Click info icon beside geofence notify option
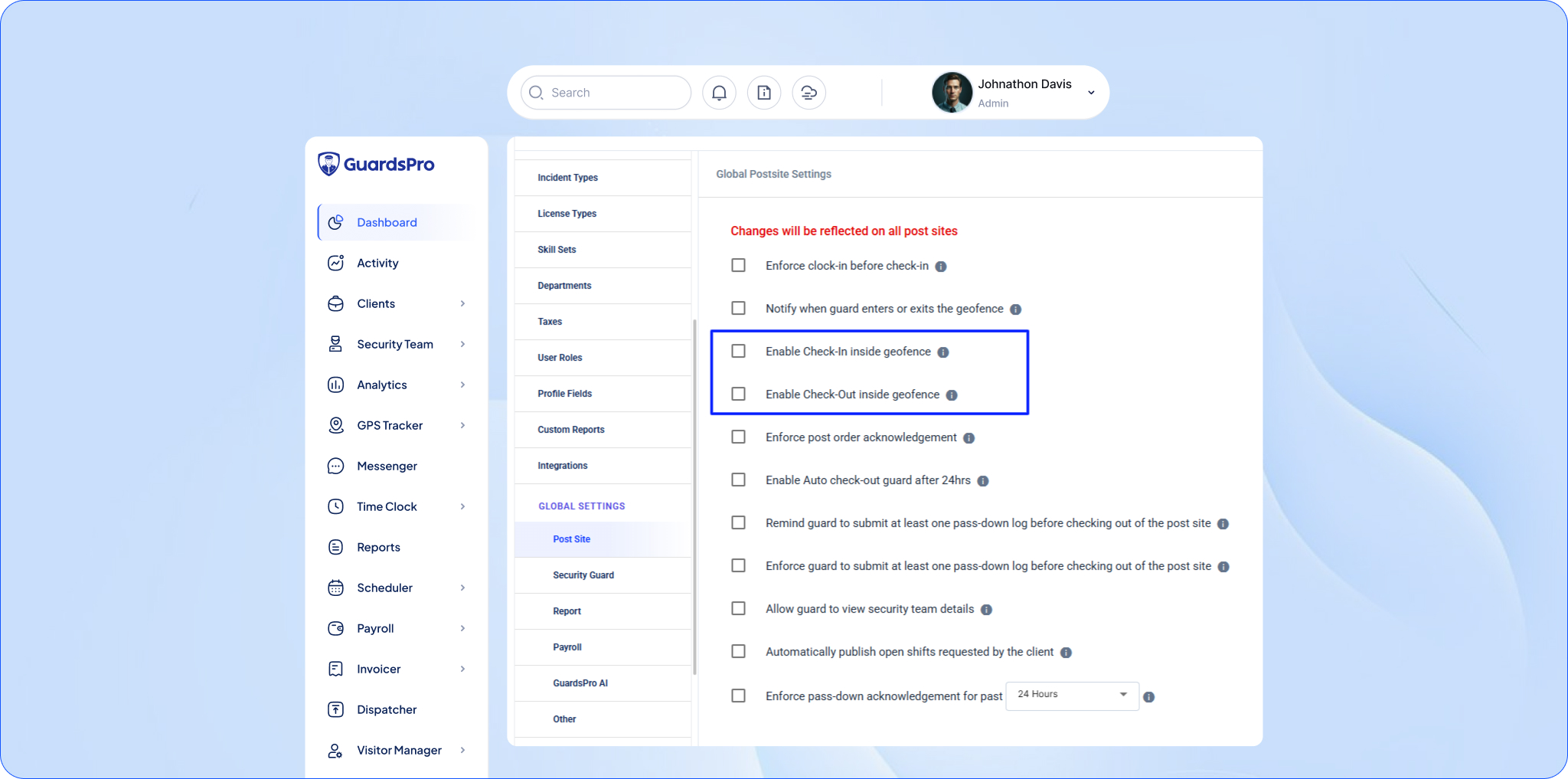 point(1015,309)
